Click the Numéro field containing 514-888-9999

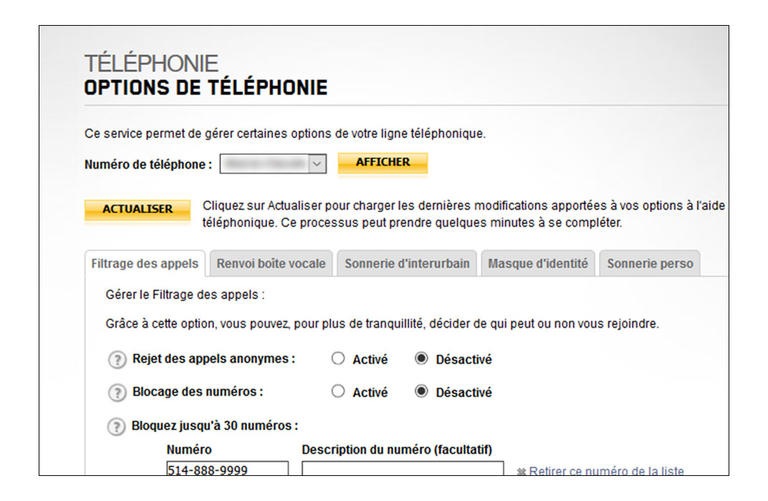(x=226, y=469)
